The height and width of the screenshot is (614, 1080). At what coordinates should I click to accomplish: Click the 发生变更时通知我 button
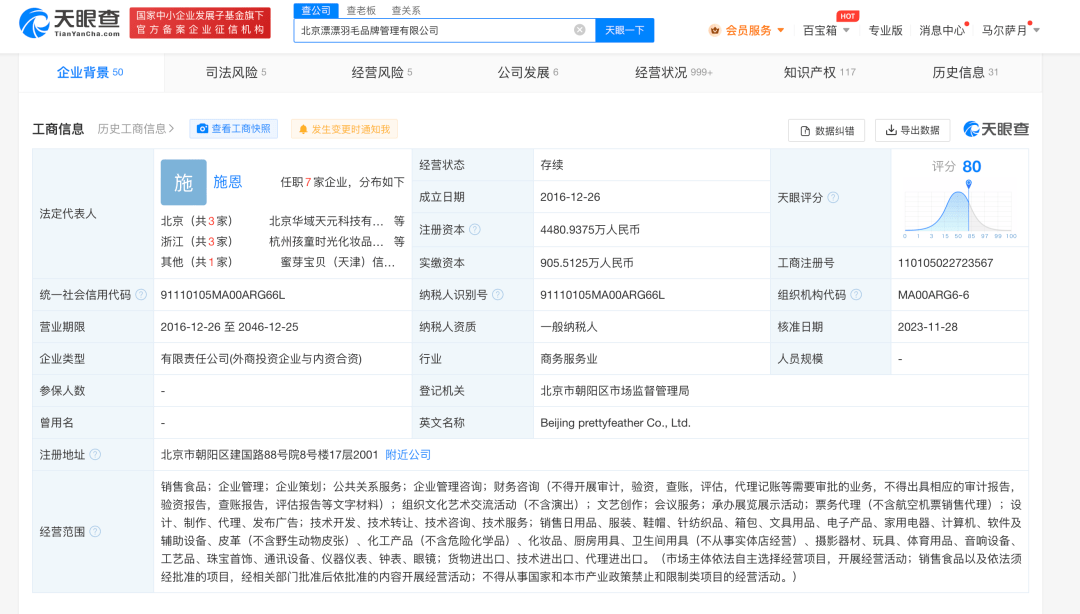[x=344, y=130]
